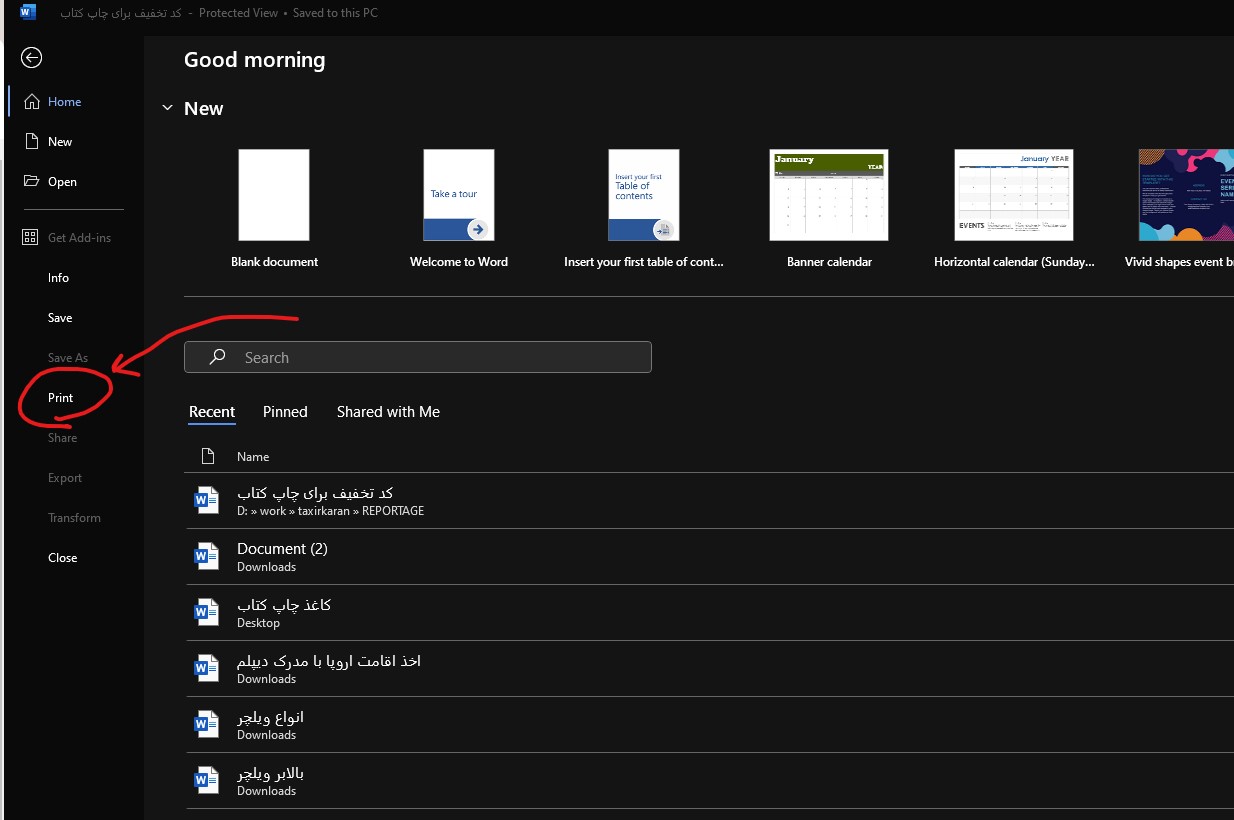The image size is (1234, 820).
Task: Open the Info menu item
Action: pyautogui.click(x=58, y=278)
